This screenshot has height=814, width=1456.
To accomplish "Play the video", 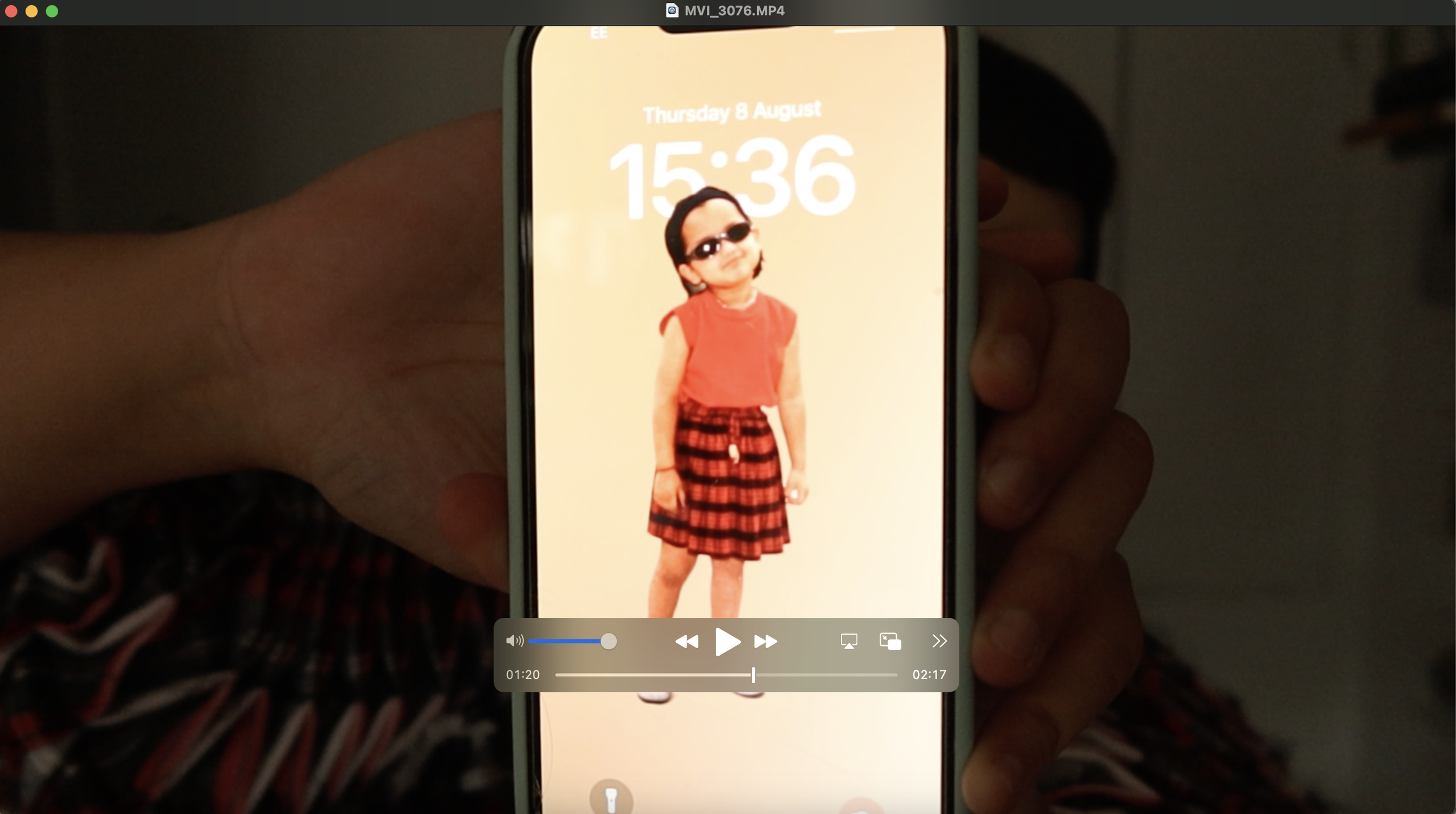I will click(727, 642).
